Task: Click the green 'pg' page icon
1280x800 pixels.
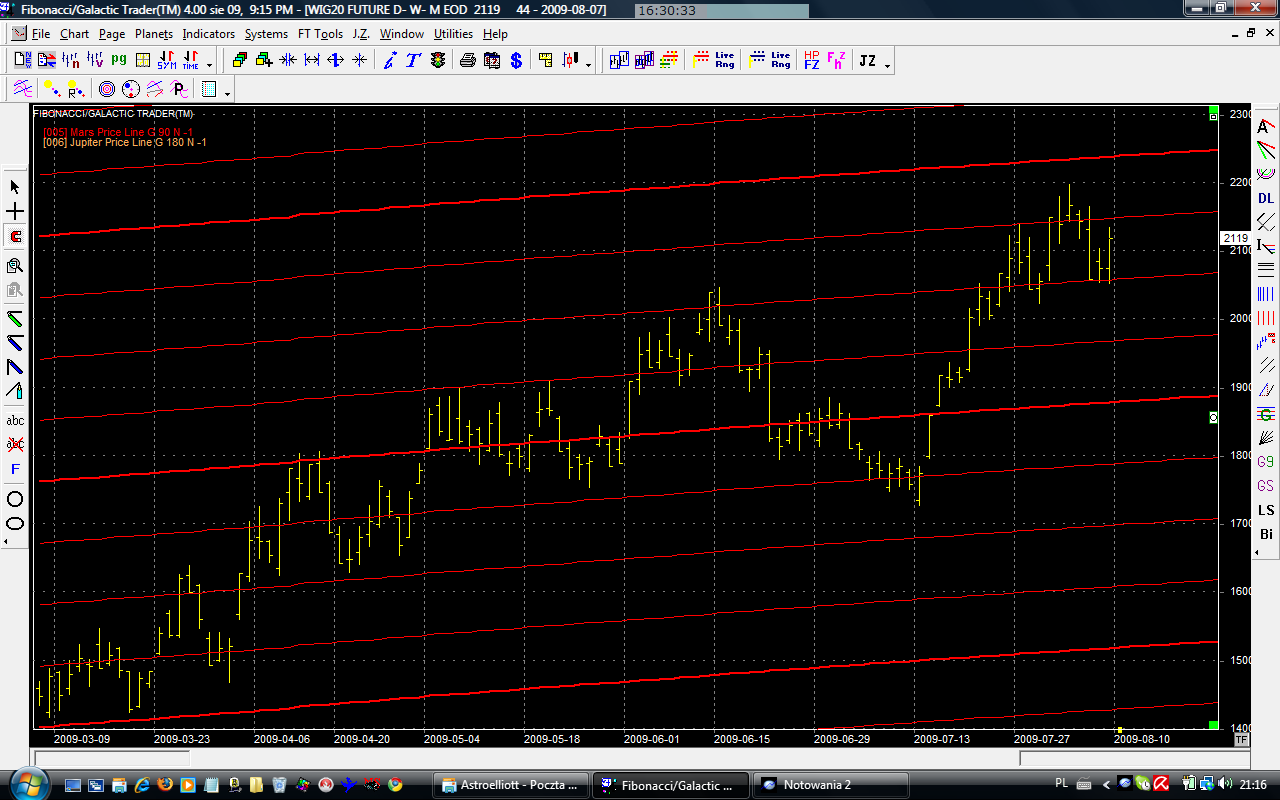Action: click(119, 61)
